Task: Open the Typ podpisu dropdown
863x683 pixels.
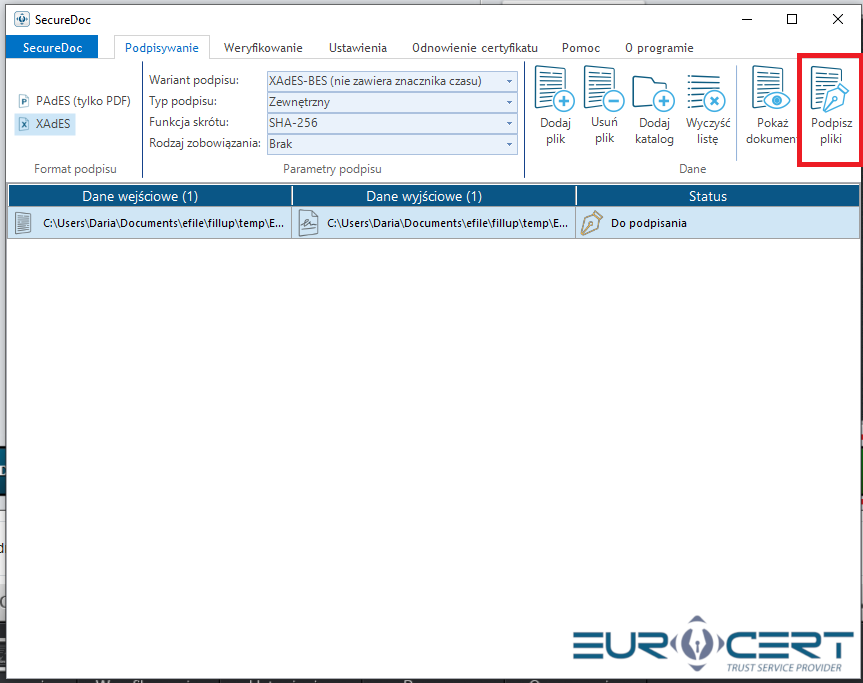Action: [x=392, y=102]
